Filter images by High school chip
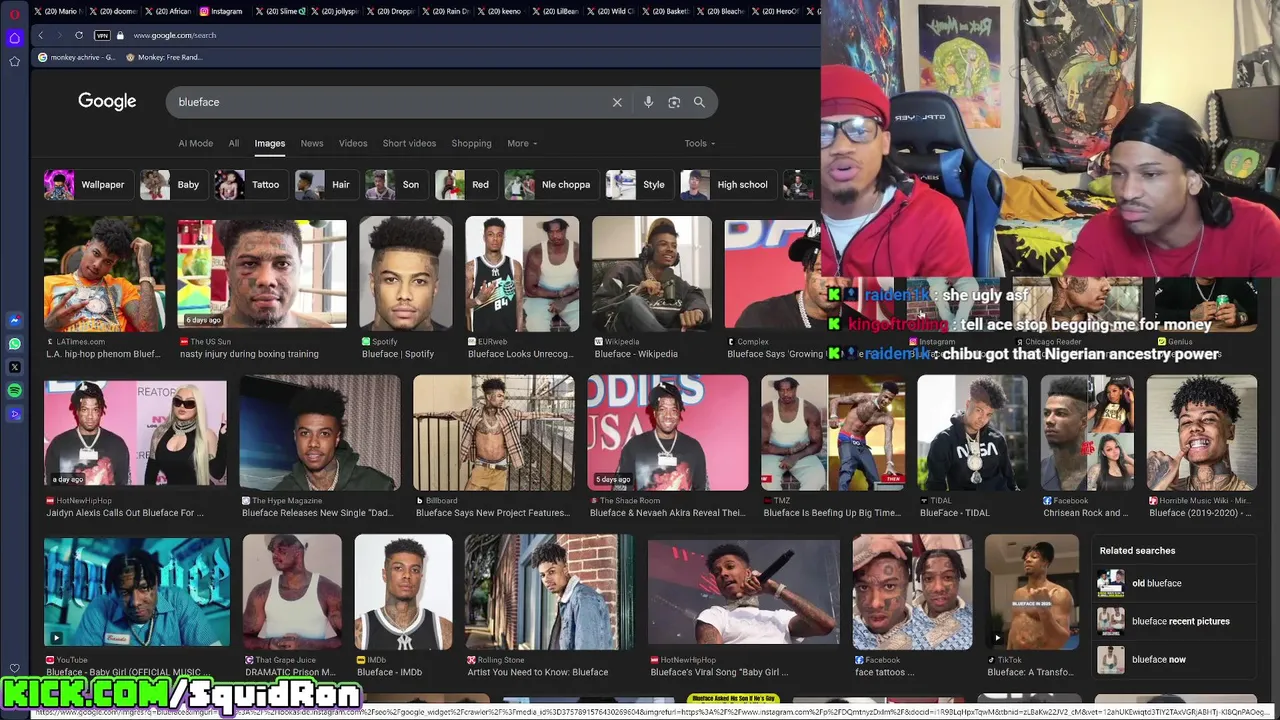The width and height of the screenshot is (1280, 720). 727,184
